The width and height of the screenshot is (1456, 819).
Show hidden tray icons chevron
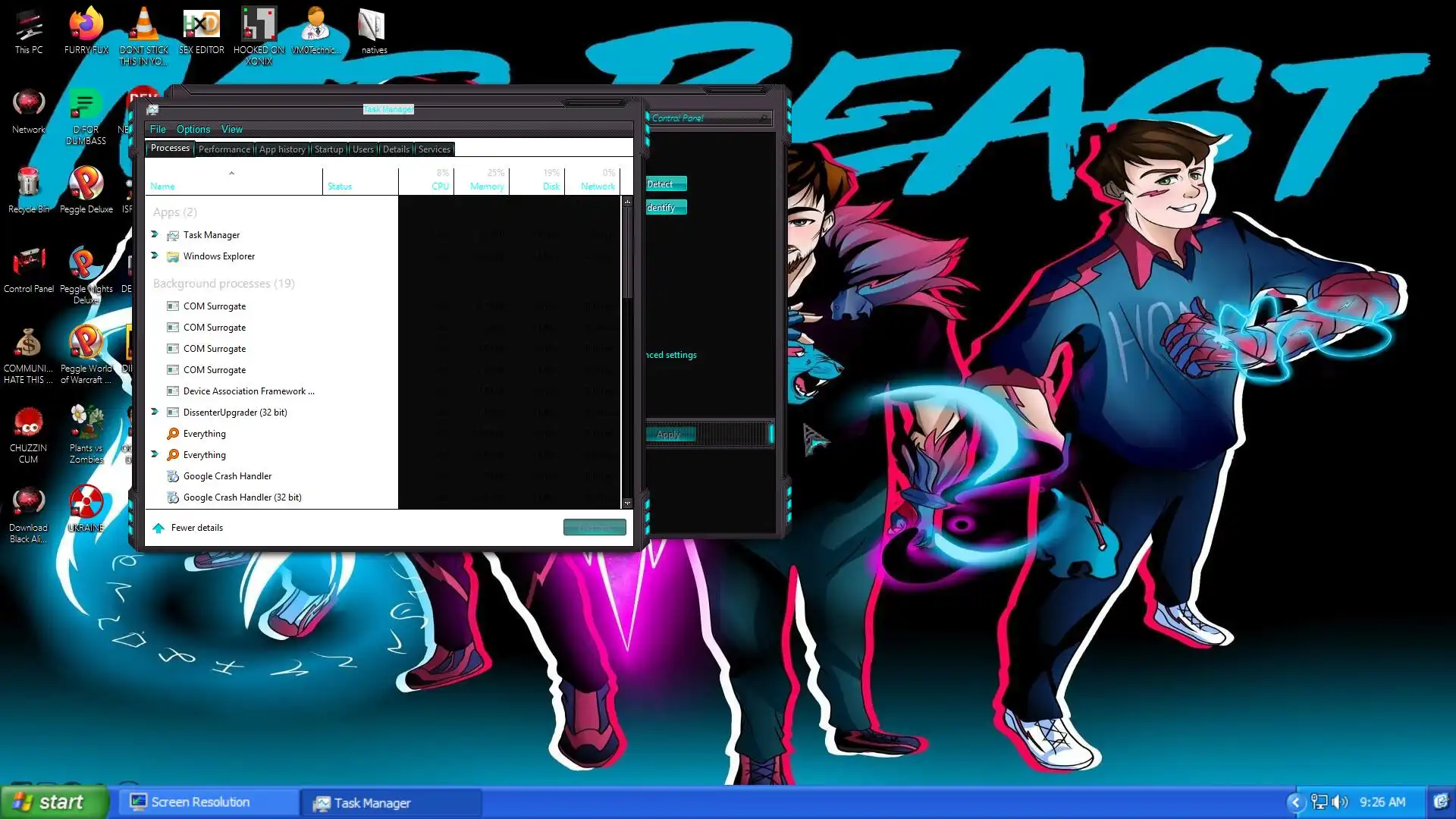pyautogui.click(x=1295, y=802)
